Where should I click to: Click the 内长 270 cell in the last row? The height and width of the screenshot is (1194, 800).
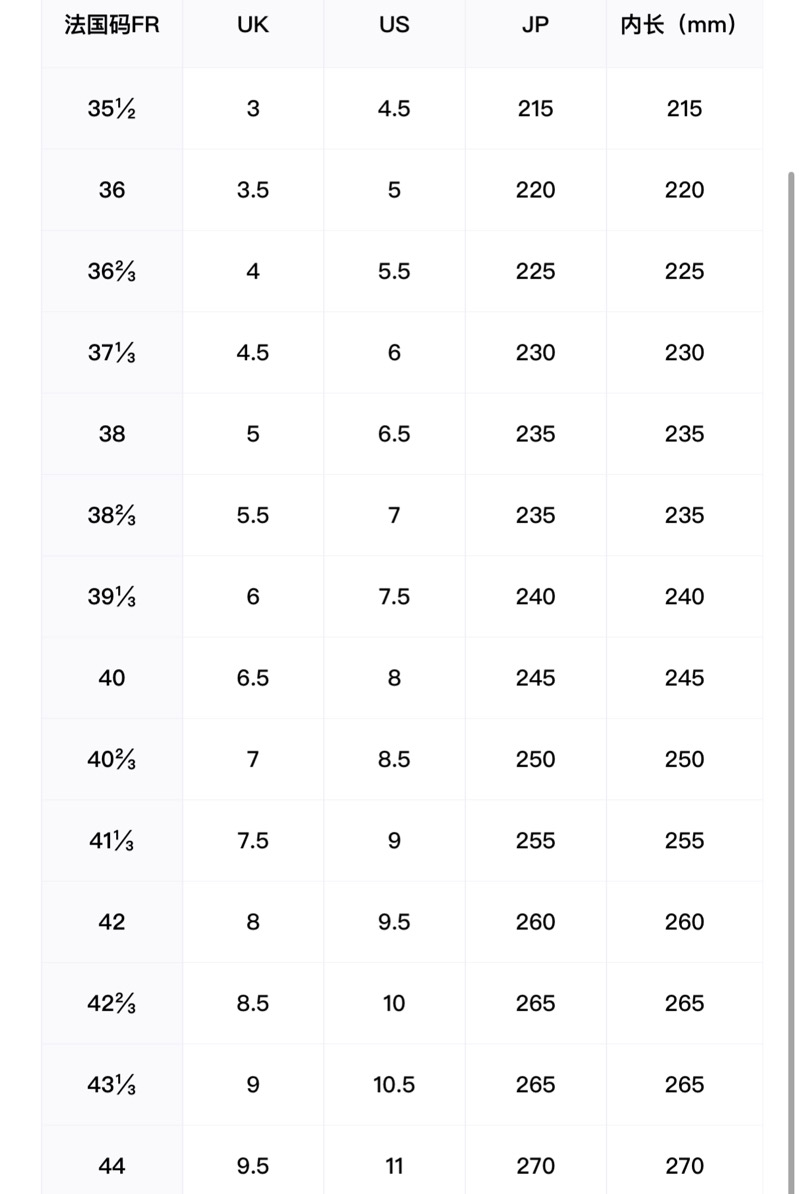click(x=684, y=1166)
